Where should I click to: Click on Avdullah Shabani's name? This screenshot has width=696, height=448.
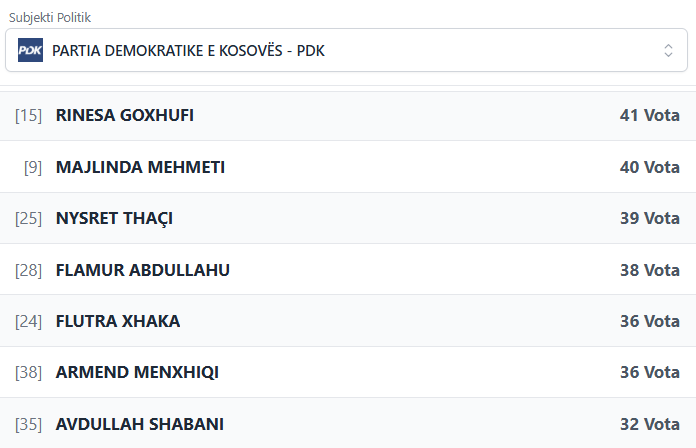(139, 424)
